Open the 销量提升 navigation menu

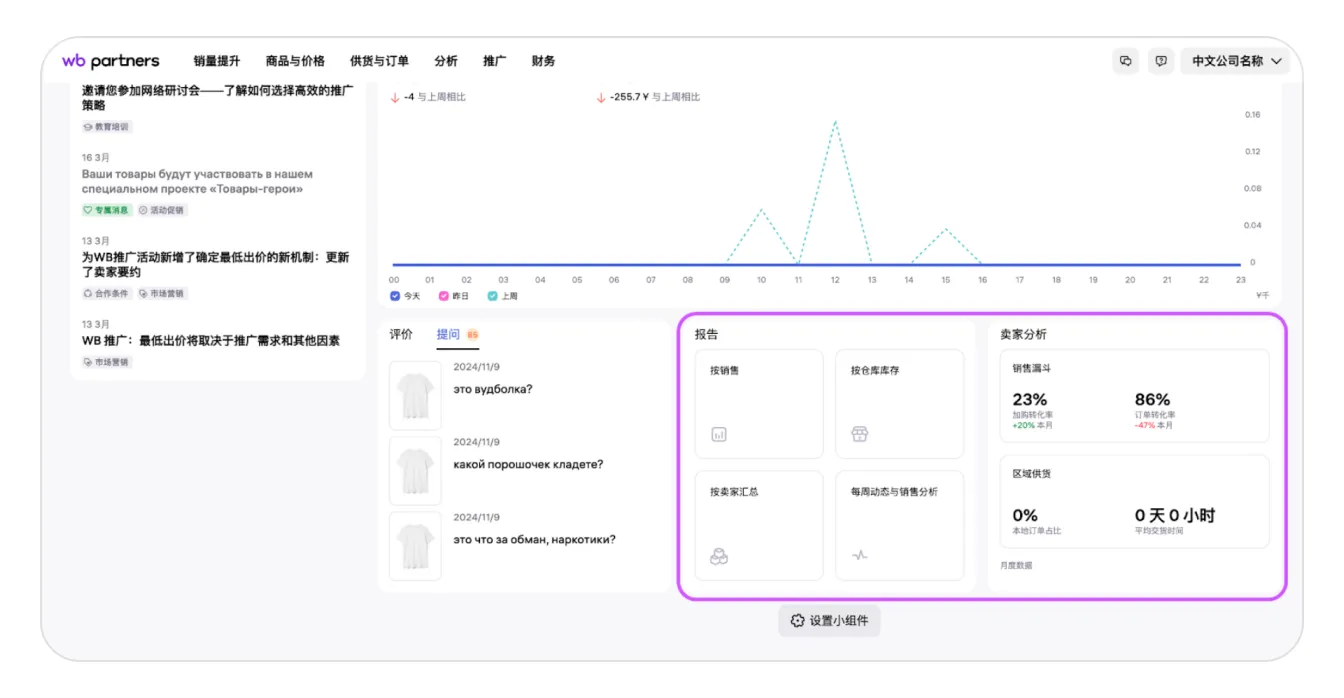click(x=217, y=61)
